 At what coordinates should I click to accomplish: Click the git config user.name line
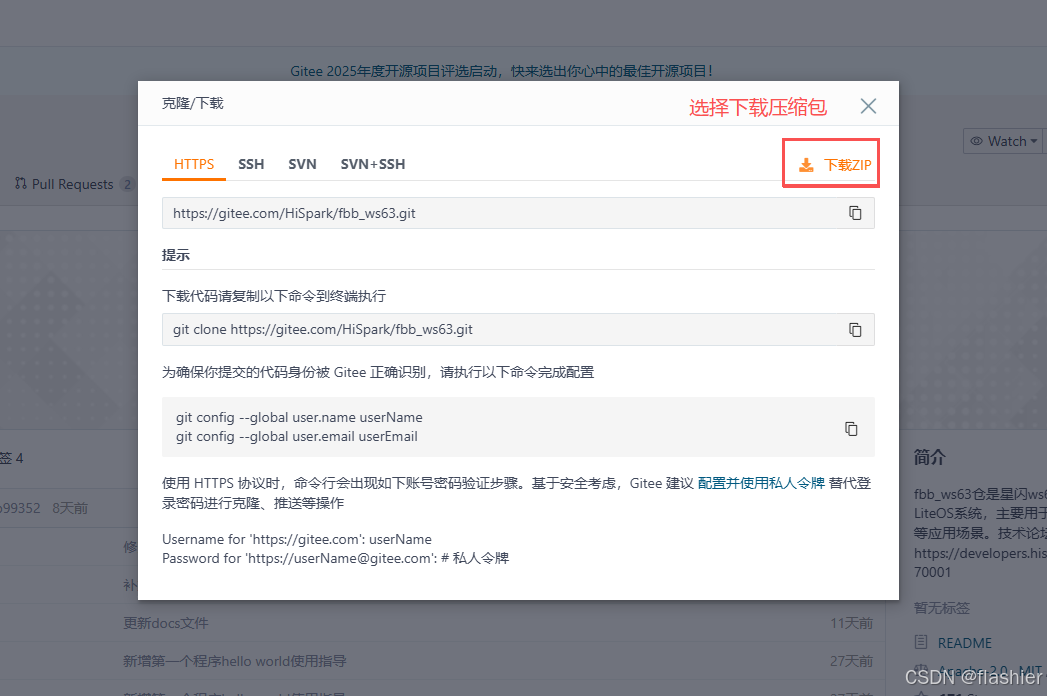pyautogui.click(x=299, y=417)
